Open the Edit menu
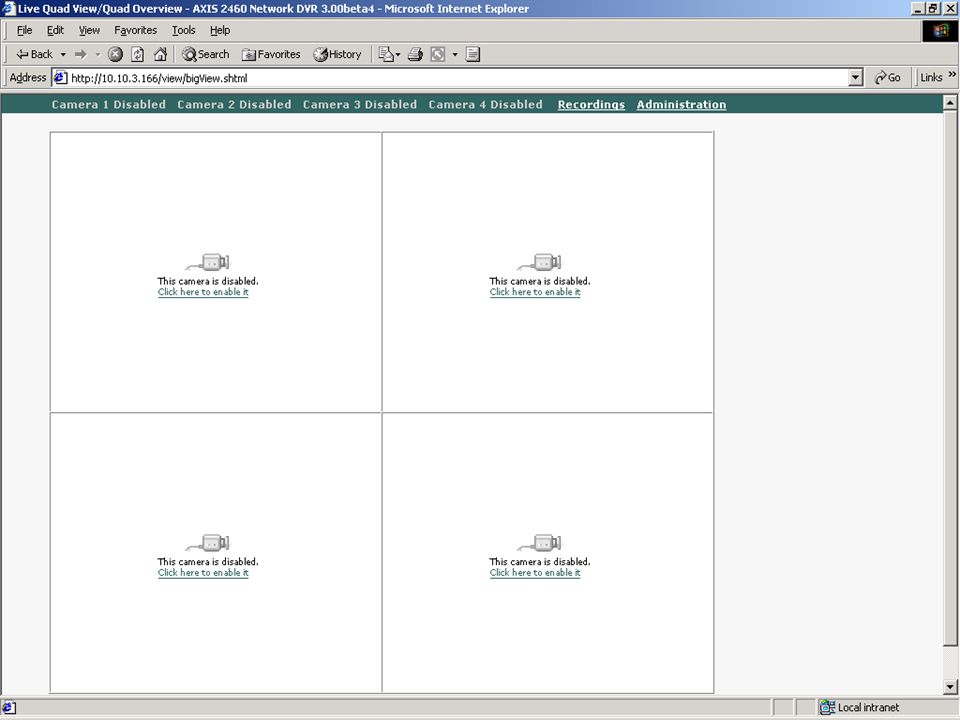The image size is (960, 720). point(55,30)
